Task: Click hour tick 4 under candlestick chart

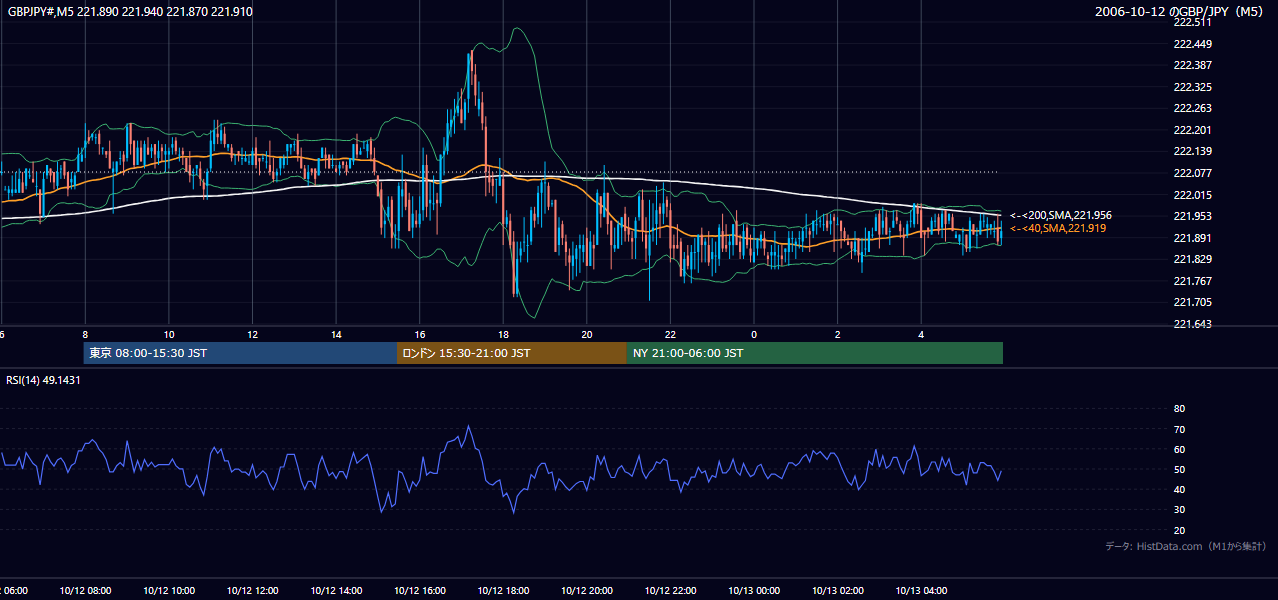Action: pos(921,334)
